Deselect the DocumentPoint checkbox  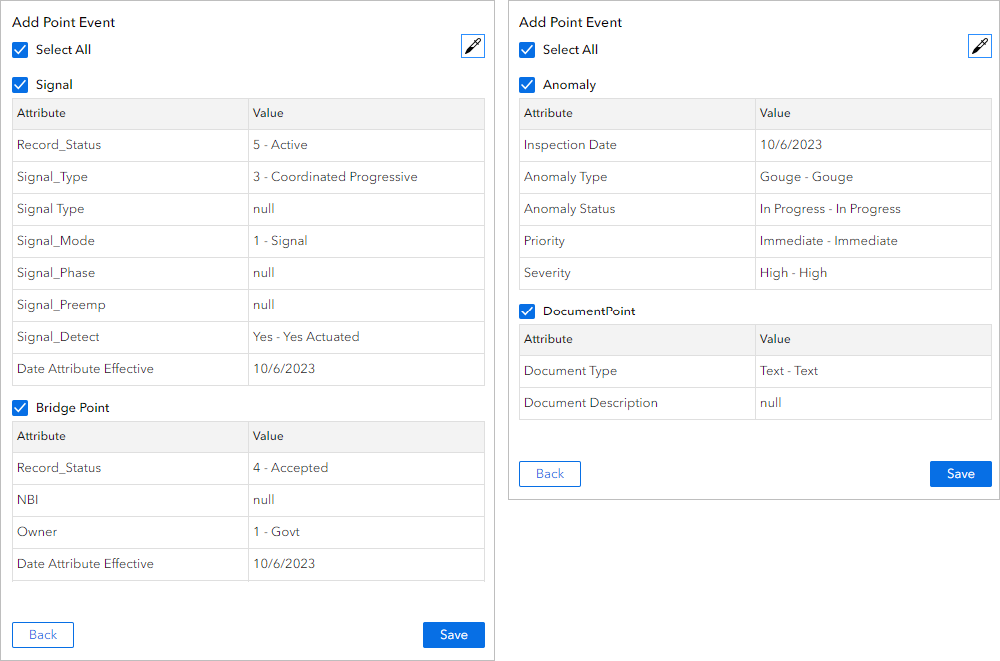[x=527, y=311]
